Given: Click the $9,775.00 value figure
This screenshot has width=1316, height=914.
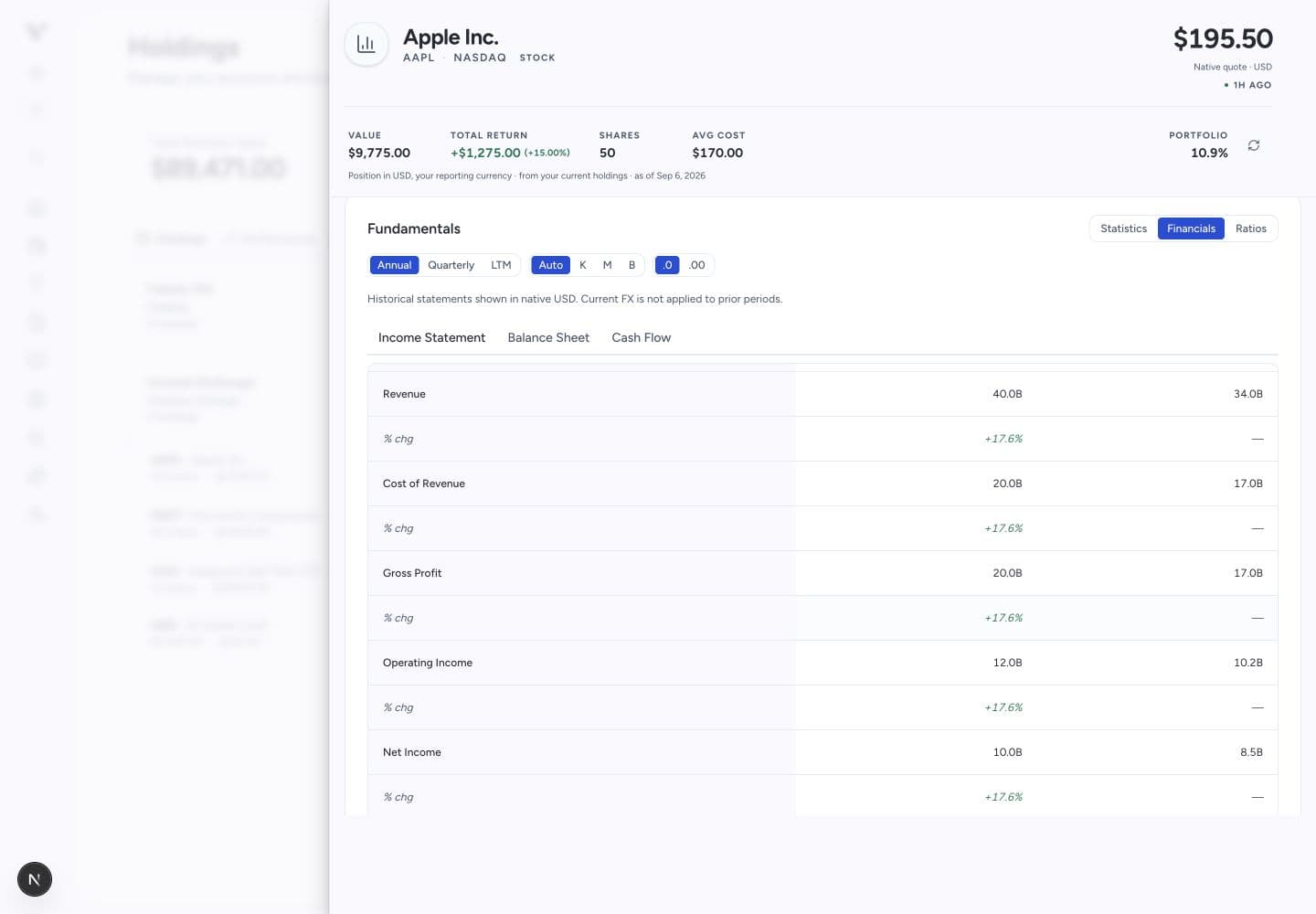Looking at the screenshot, I should tap(379, 153).
